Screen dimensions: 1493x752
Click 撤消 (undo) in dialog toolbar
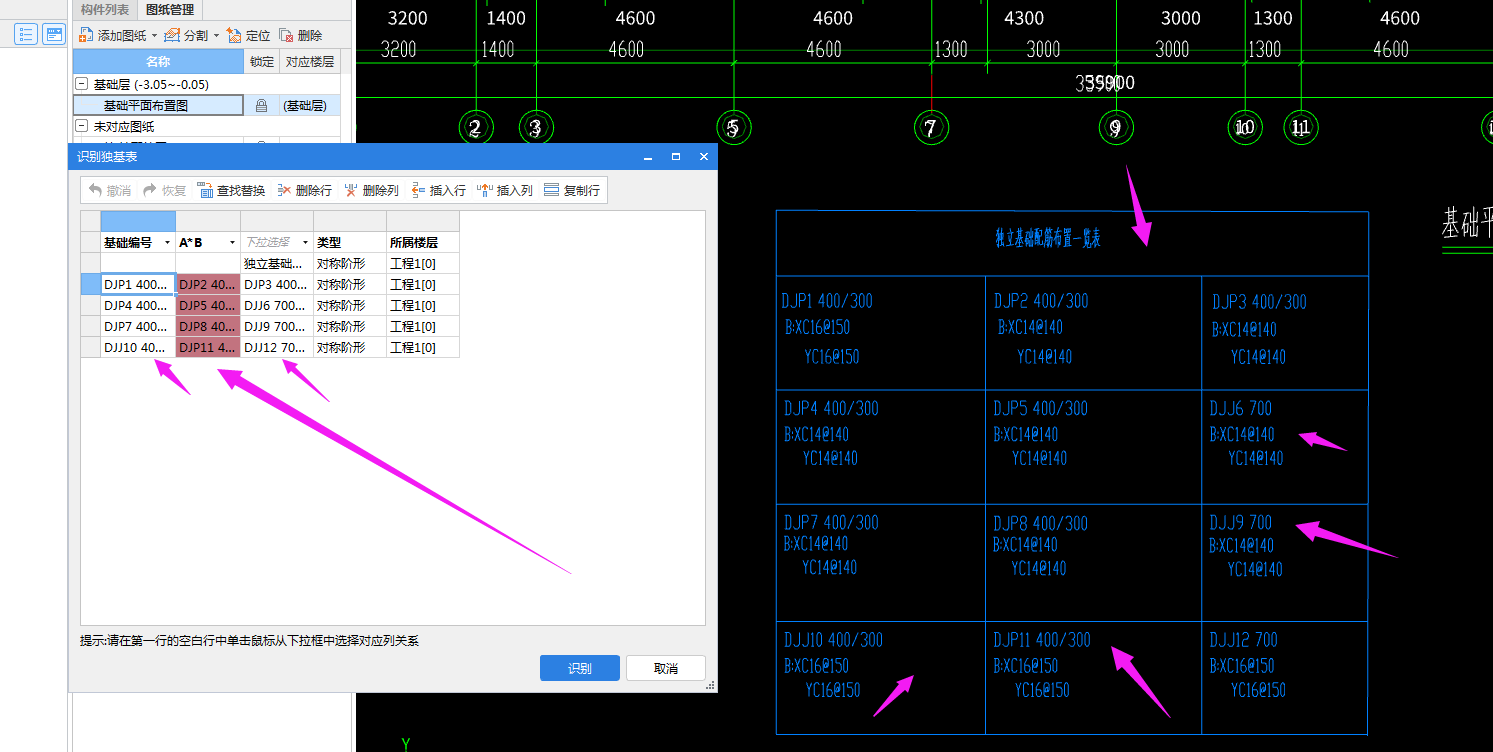[x=110, y=190]
